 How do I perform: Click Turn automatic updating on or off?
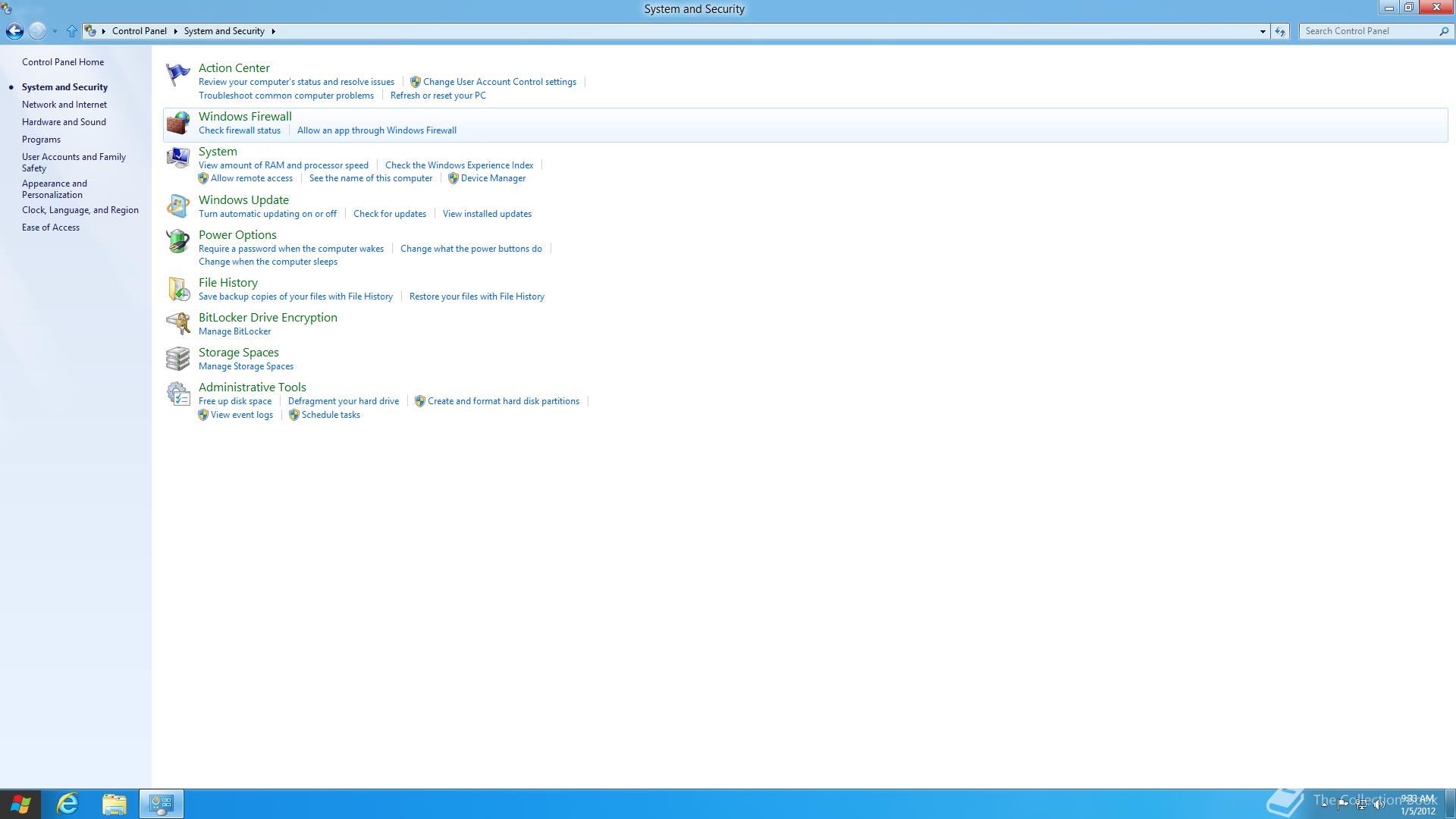268,214
